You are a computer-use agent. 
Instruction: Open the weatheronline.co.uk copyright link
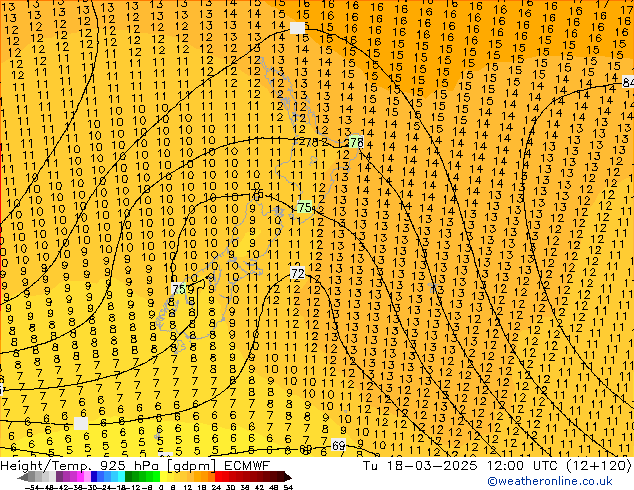[x=550, y=481]
